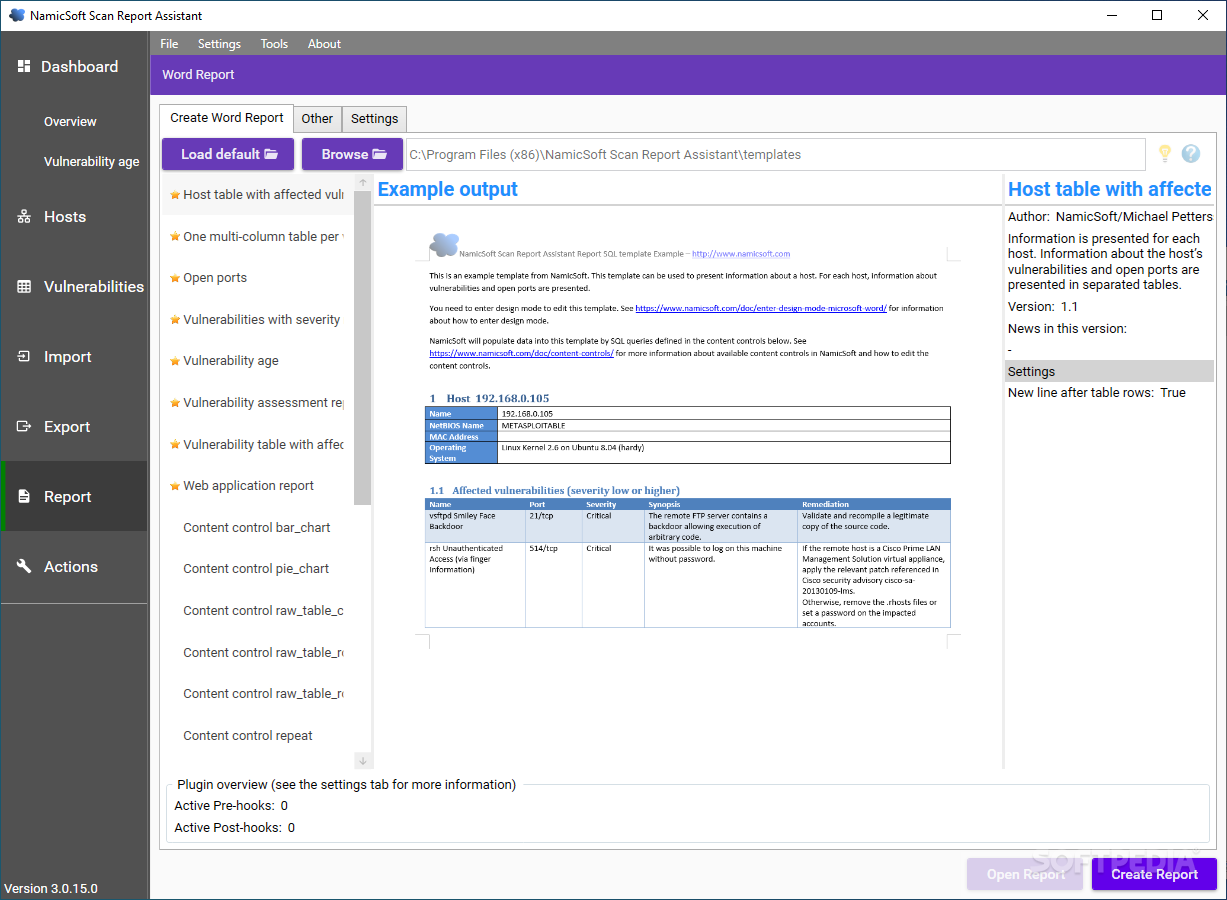Switch to the Other tab

[317, 118]
